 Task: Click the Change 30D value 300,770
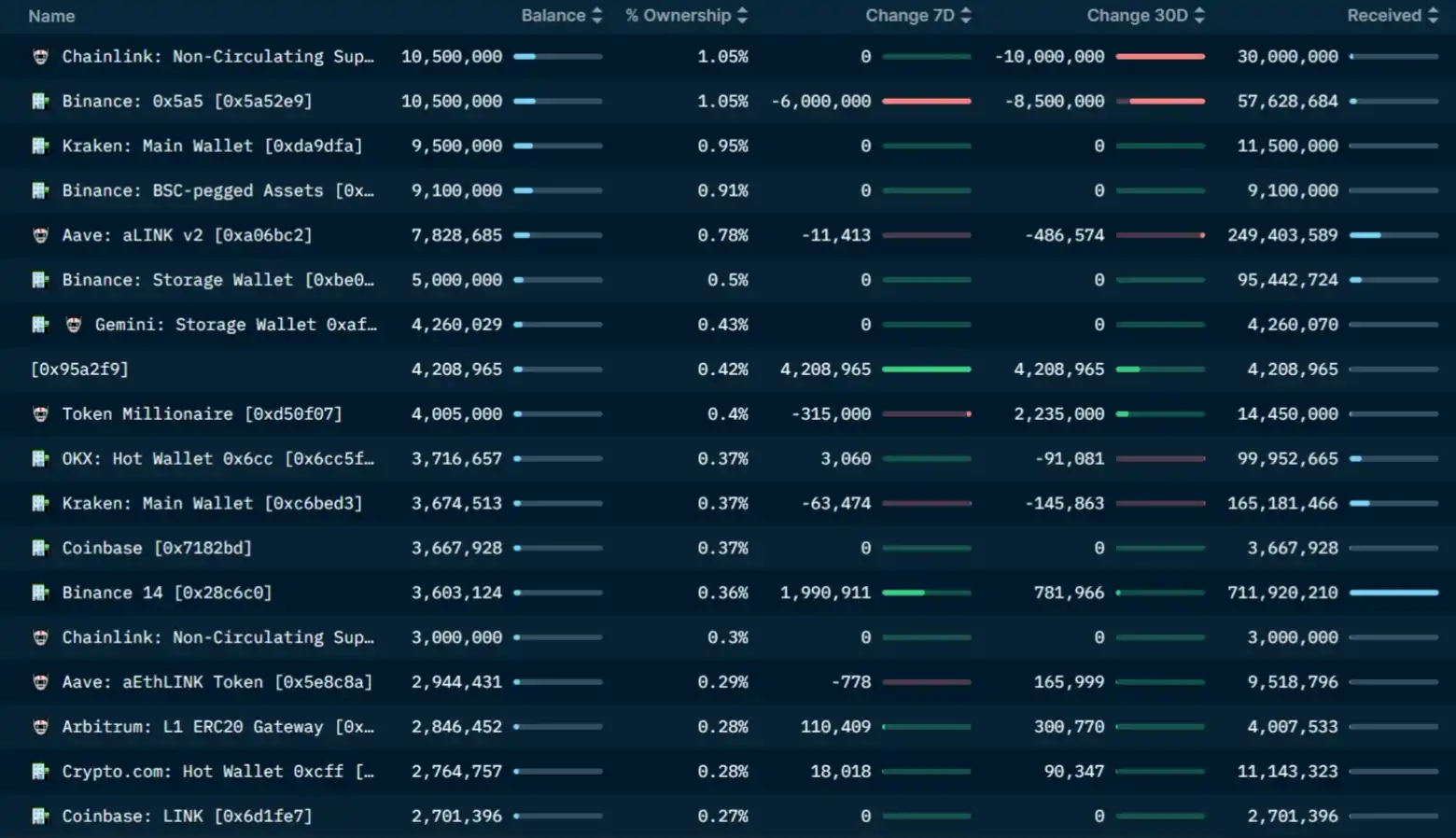pyautogui.click(x=1069, y=727)
